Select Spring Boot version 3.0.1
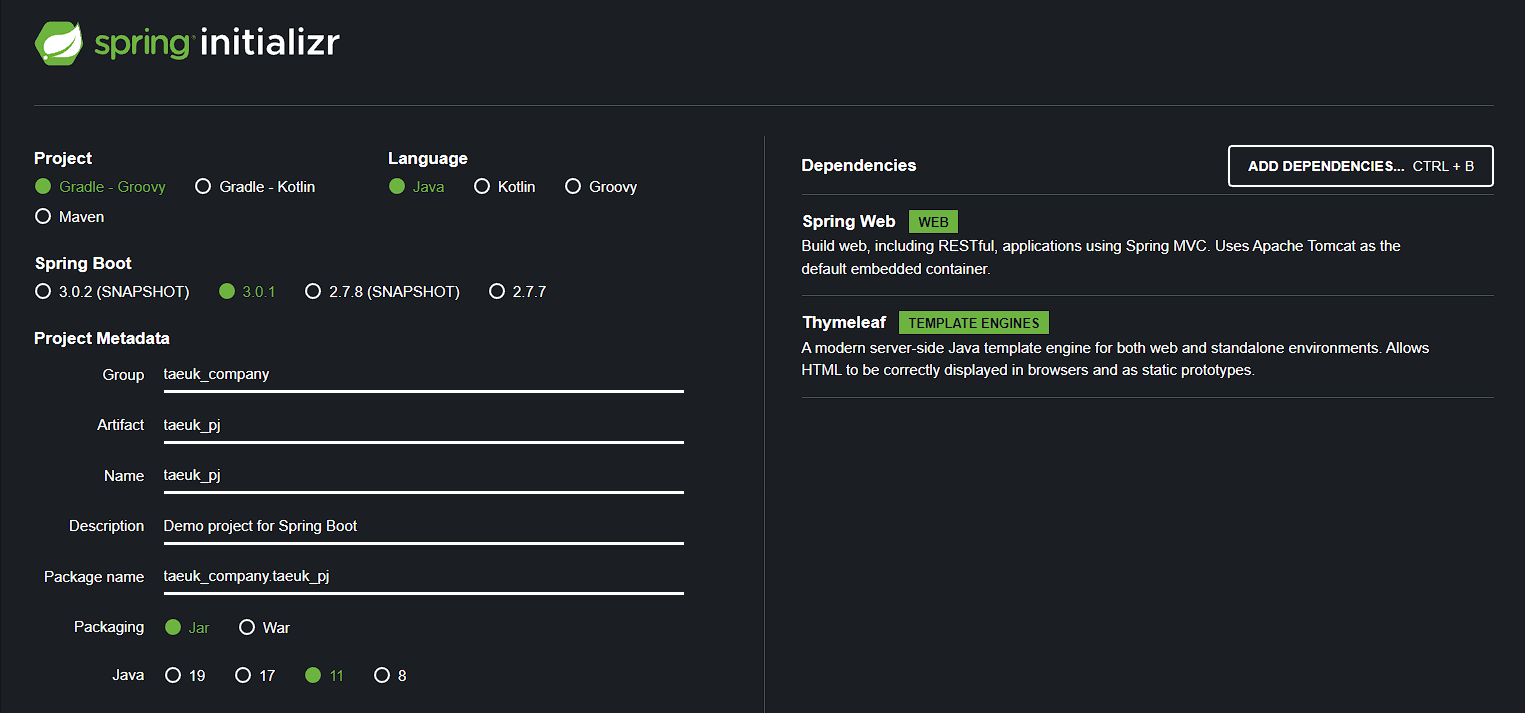 tap(247, 292)
